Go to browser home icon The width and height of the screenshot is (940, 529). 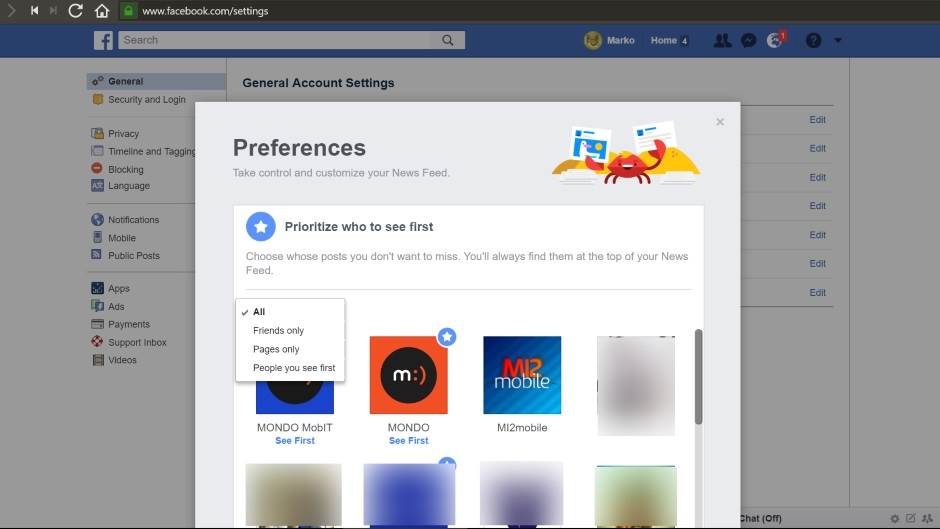coord(102,11)
